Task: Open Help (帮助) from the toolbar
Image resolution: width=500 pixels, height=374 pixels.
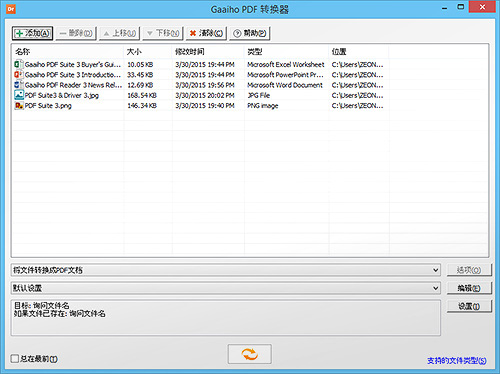Action: 249,33
